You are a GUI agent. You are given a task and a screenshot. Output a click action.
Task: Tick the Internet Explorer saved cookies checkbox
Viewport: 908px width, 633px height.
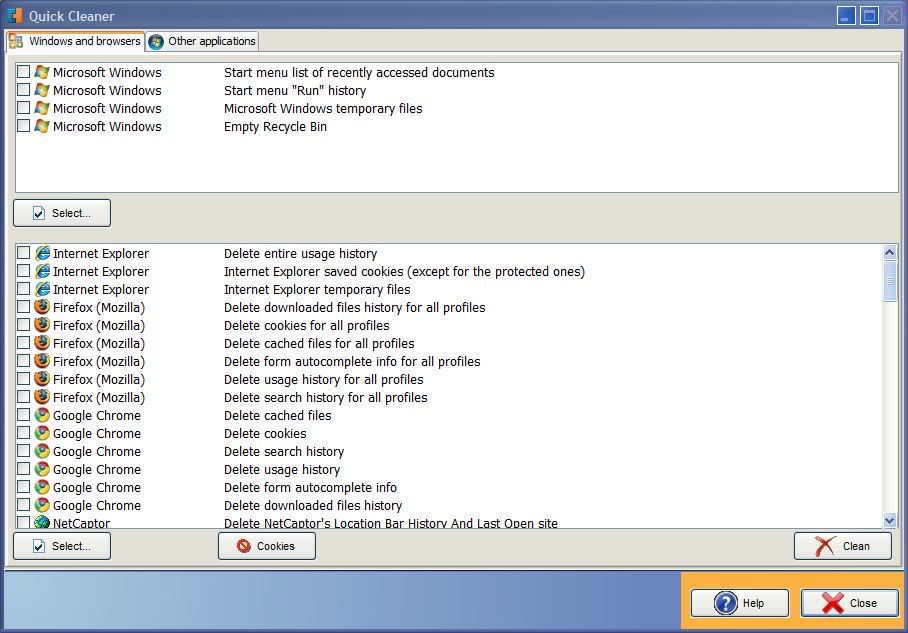[x=23, y=271]
